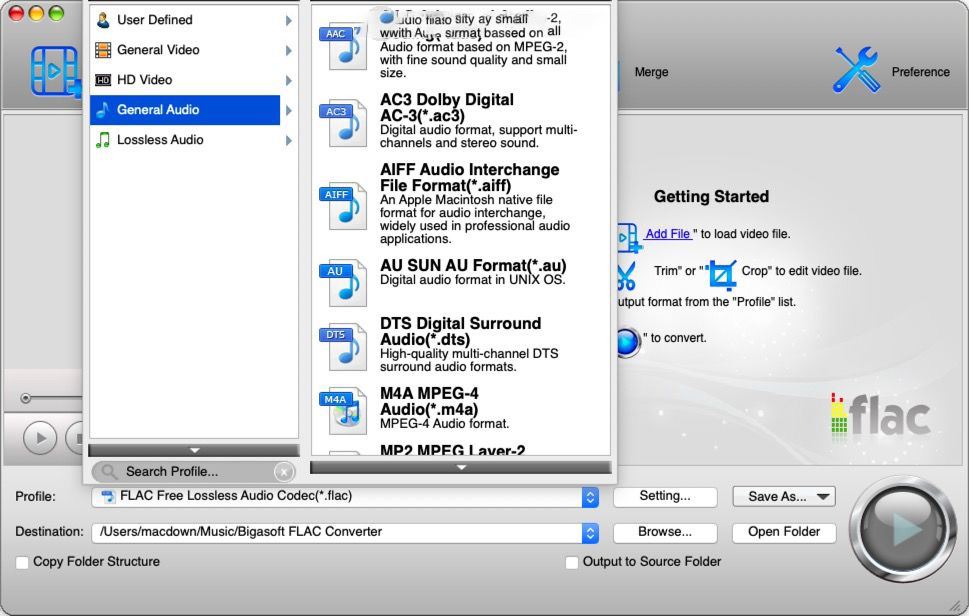The width and height of the screenshot is (969, 616).
Task: Expand the HD Video submenu arrow
Action: (289, 80)
